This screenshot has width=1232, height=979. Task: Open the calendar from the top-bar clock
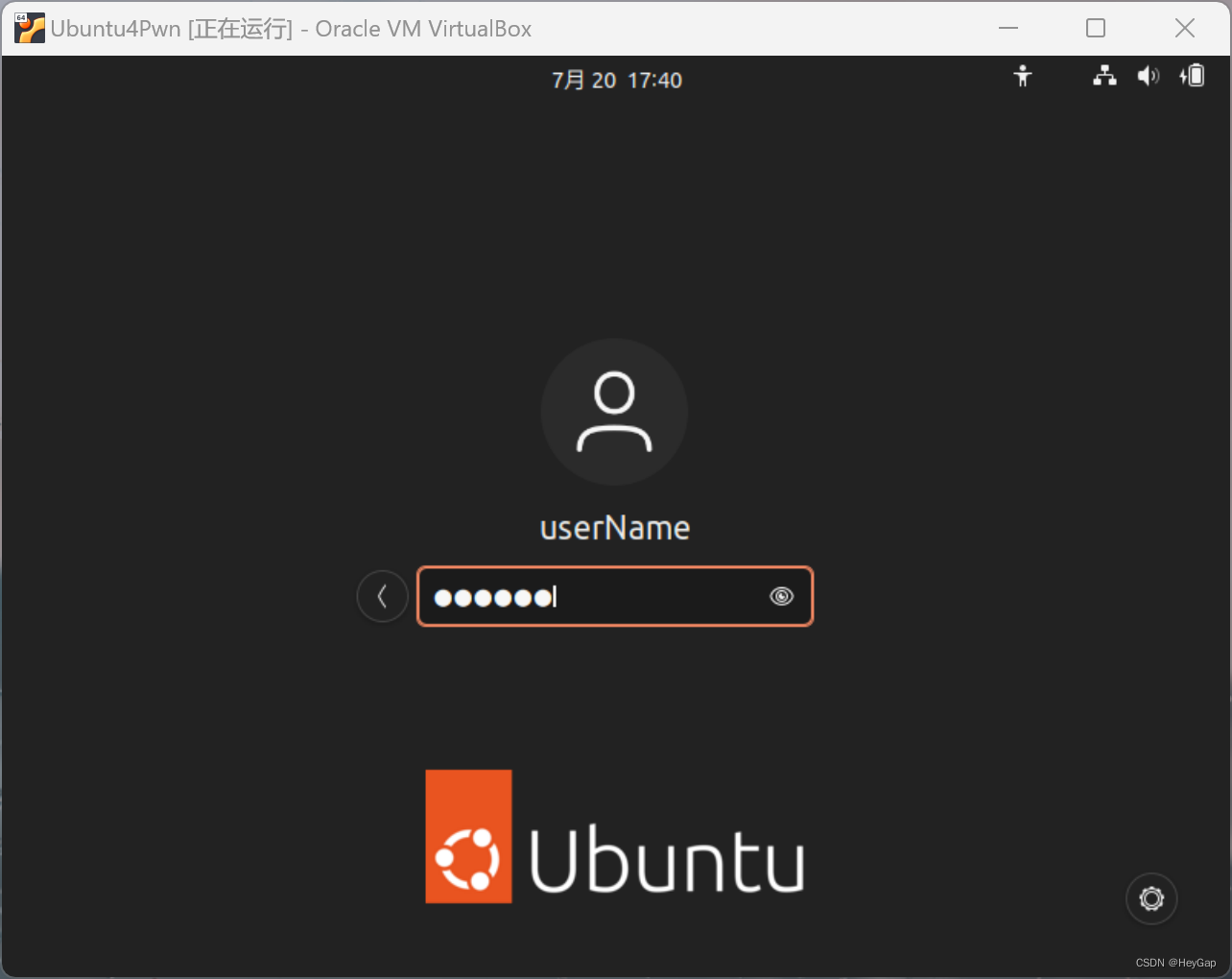617,80
